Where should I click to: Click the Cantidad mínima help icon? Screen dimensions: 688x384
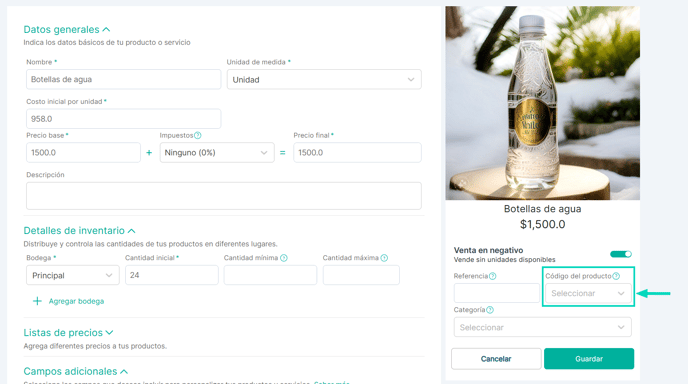[283, 258]
